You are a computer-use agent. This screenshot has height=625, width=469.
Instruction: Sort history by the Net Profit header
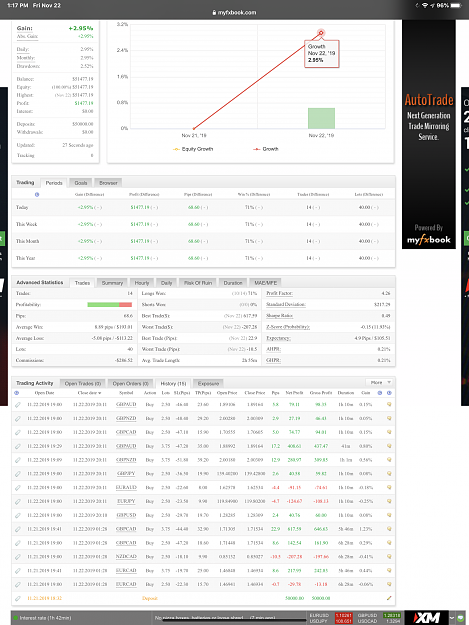(294, 393)
